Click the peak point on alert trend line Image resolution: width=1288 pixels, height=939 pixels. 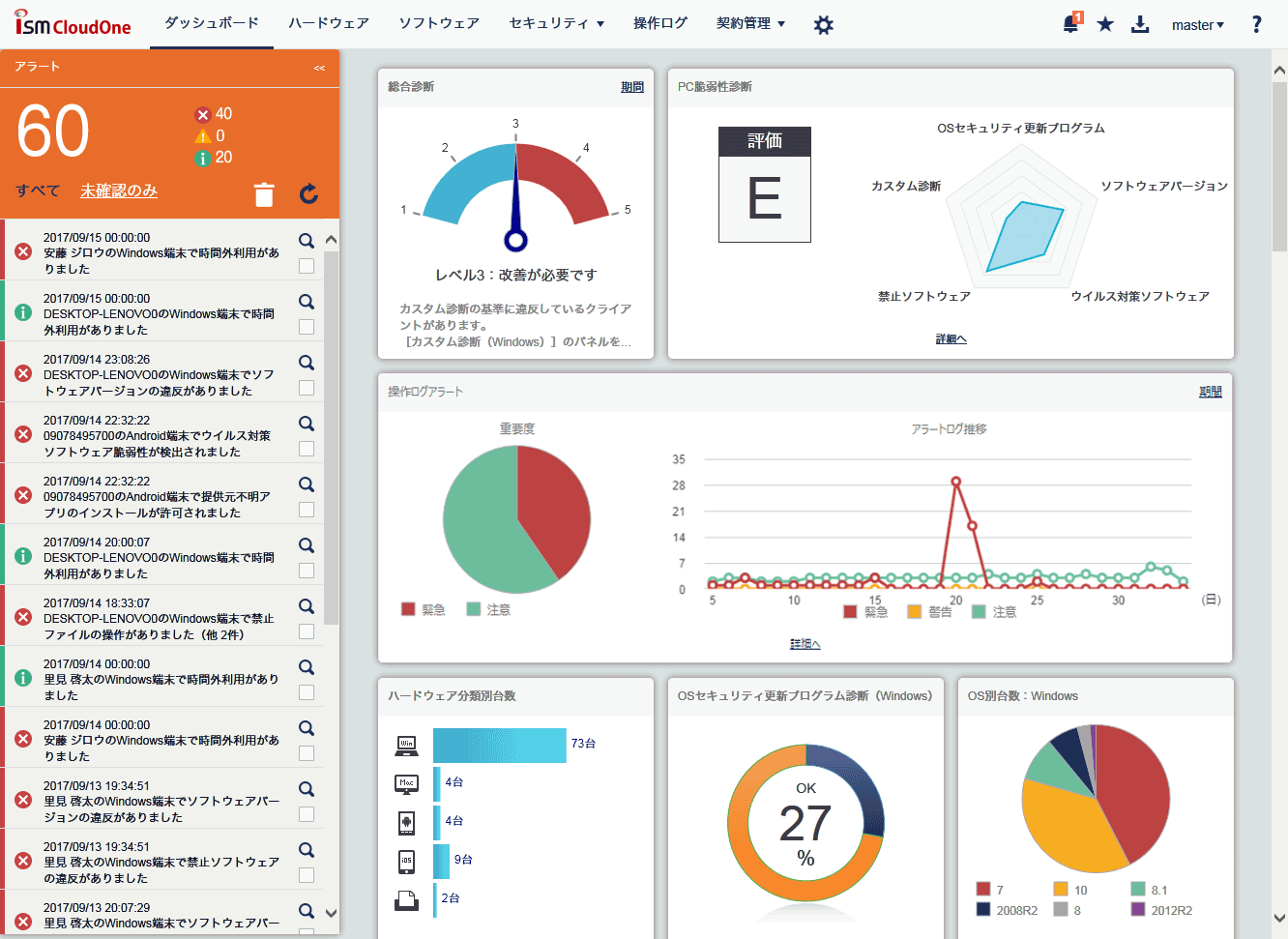[x=956, y=481]
